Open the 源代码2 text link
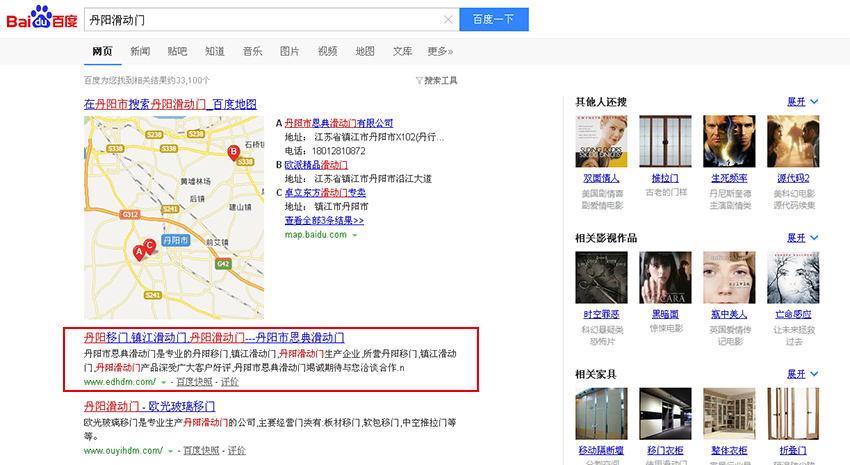850x465 pixels. pos(793,178)
